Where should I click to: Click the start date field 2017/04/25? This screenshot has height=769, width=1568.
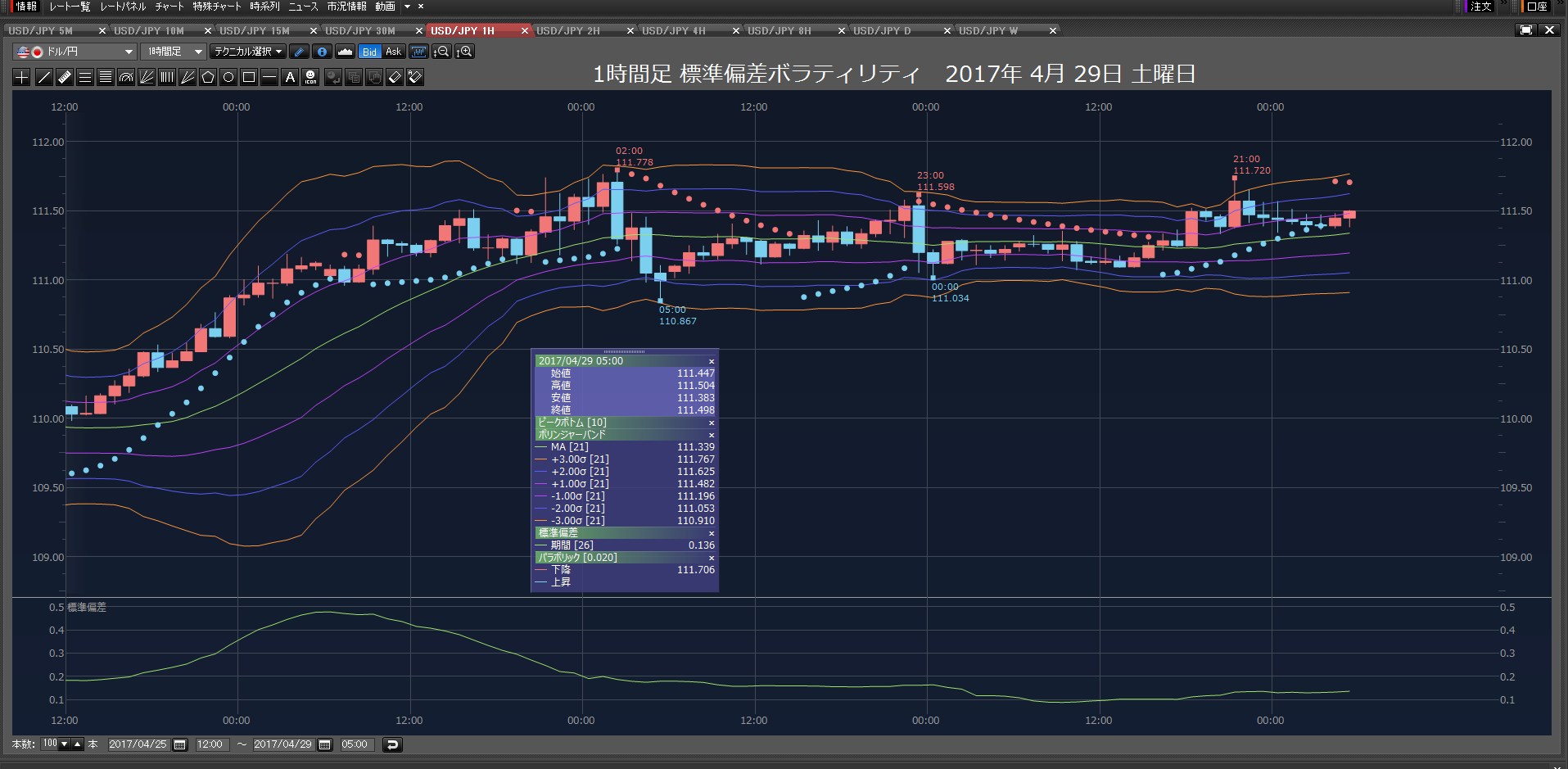[x=138, y=744]
